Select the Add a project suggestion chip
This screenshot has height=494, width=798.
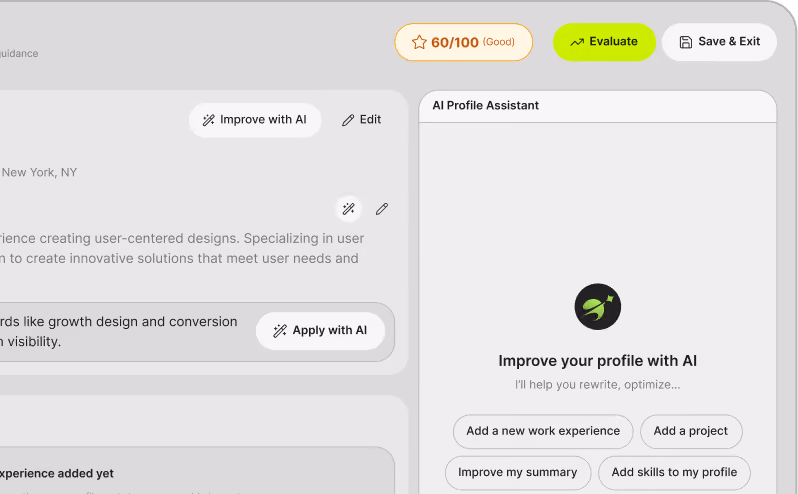(x=691, y=431)
